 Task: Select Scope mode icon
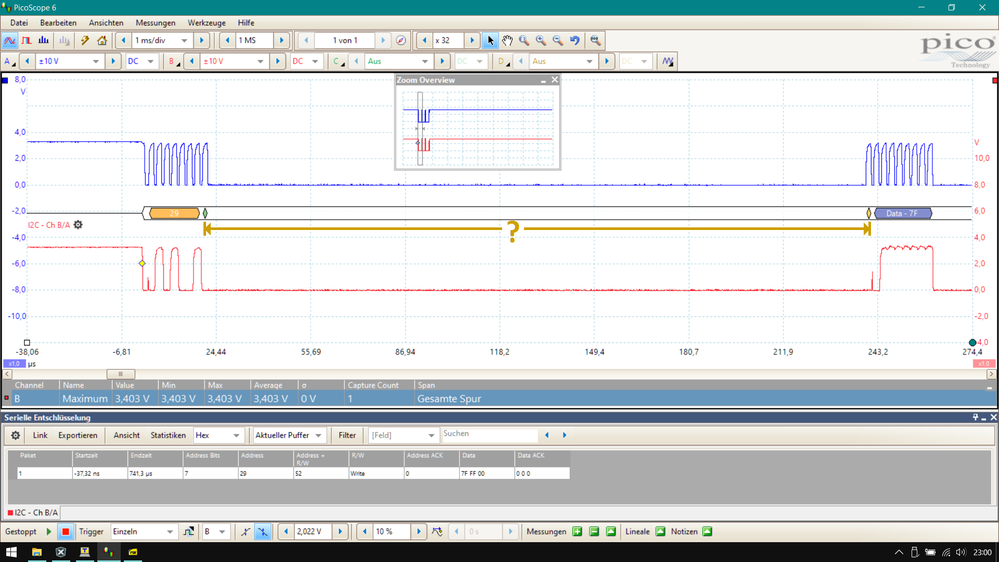(x=10, y=40)
